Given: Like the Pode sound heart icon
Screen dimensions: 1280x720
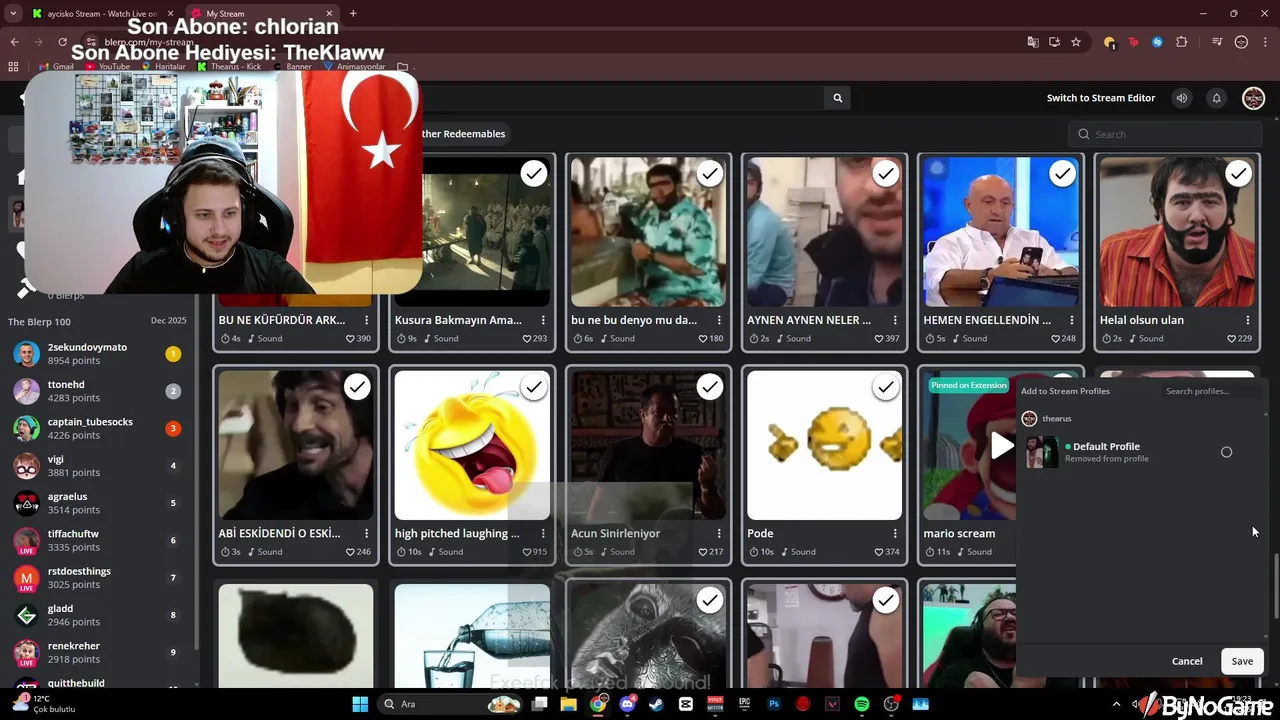Looking at the screenshot, I should click(878, 552).
